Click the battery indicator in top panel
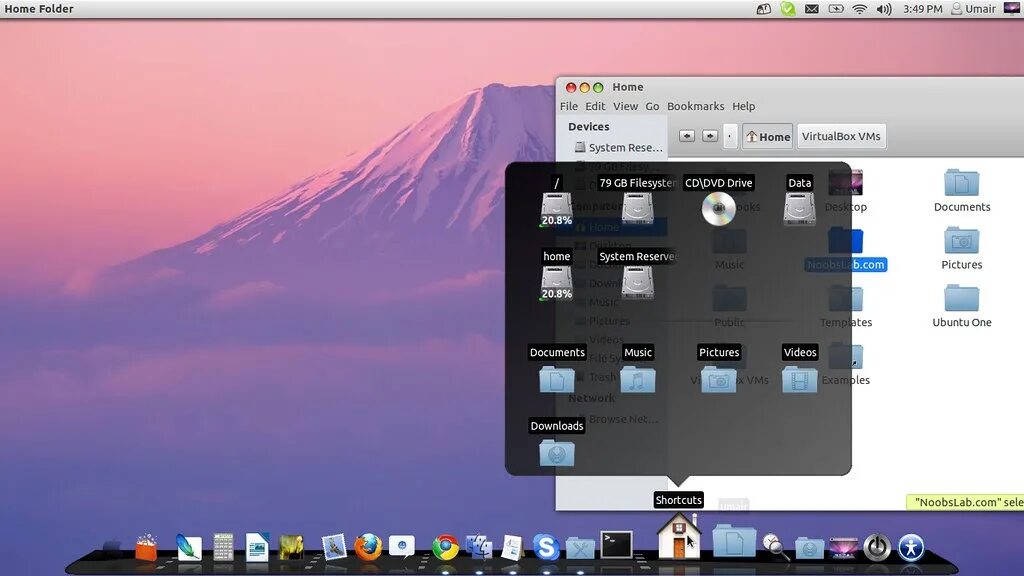1024x576 pixels. (836, 9)
